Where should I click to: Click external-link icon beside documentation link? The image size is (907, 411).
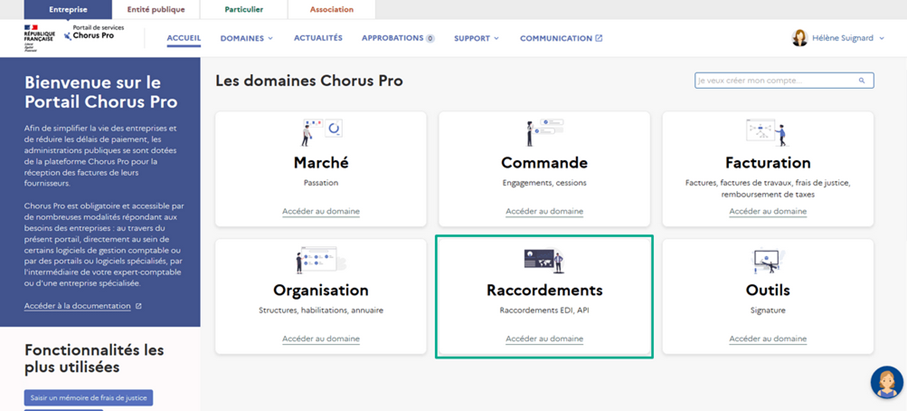click(138, 306)
